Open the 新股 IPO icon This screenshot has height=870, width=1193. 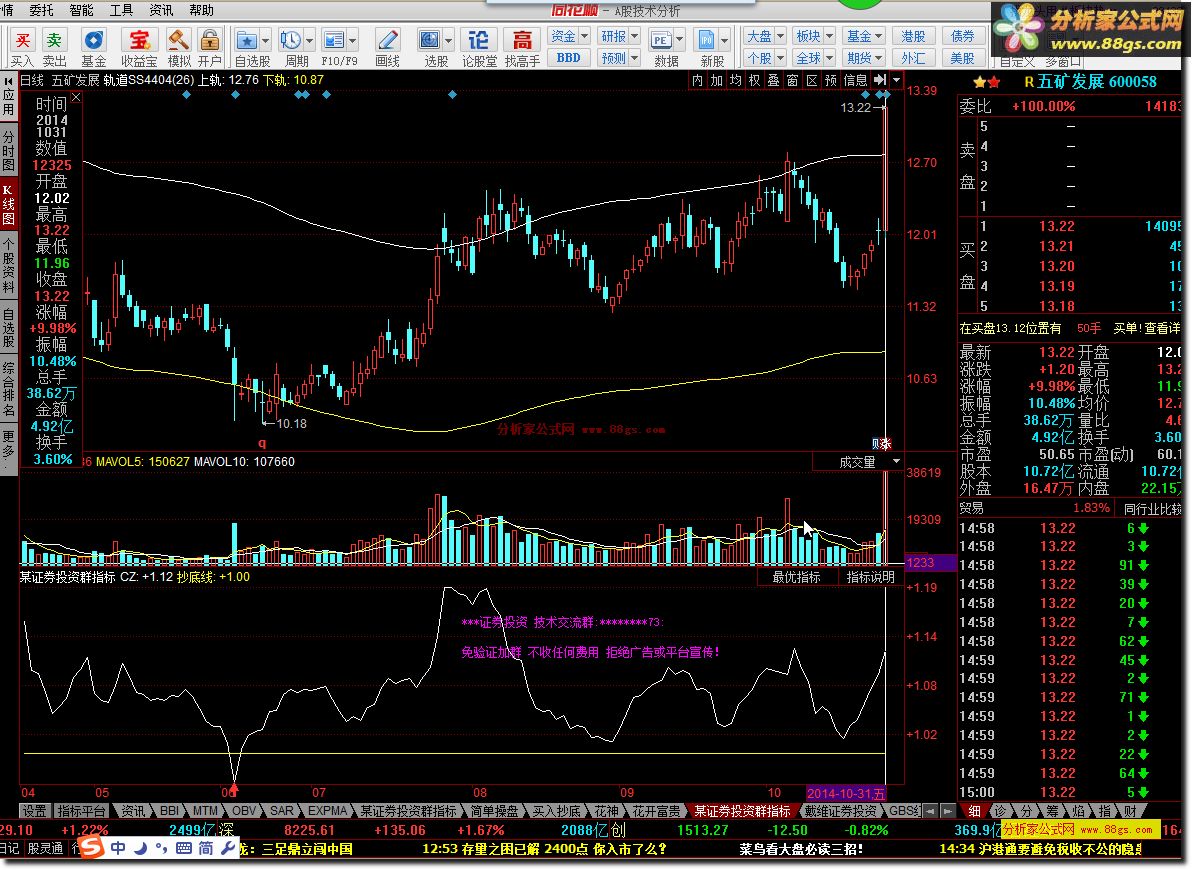pos(706,40)
